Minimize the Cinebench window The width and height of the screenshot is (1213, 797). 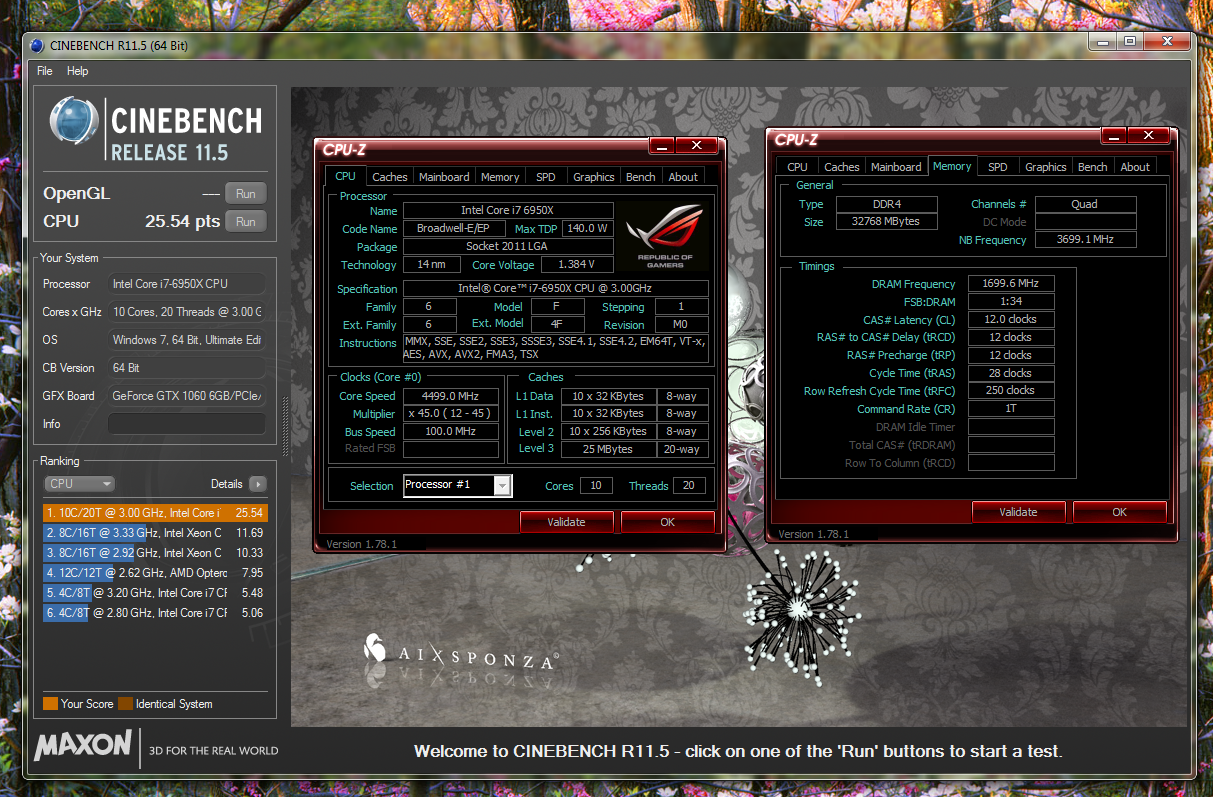point(1103,41)
